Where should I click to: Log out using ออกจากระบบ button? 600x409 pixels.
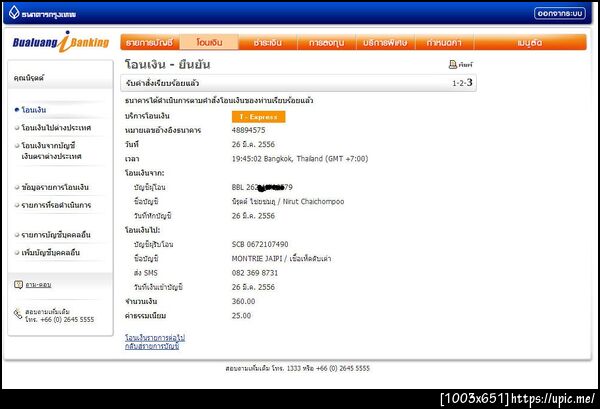(560, 13)
